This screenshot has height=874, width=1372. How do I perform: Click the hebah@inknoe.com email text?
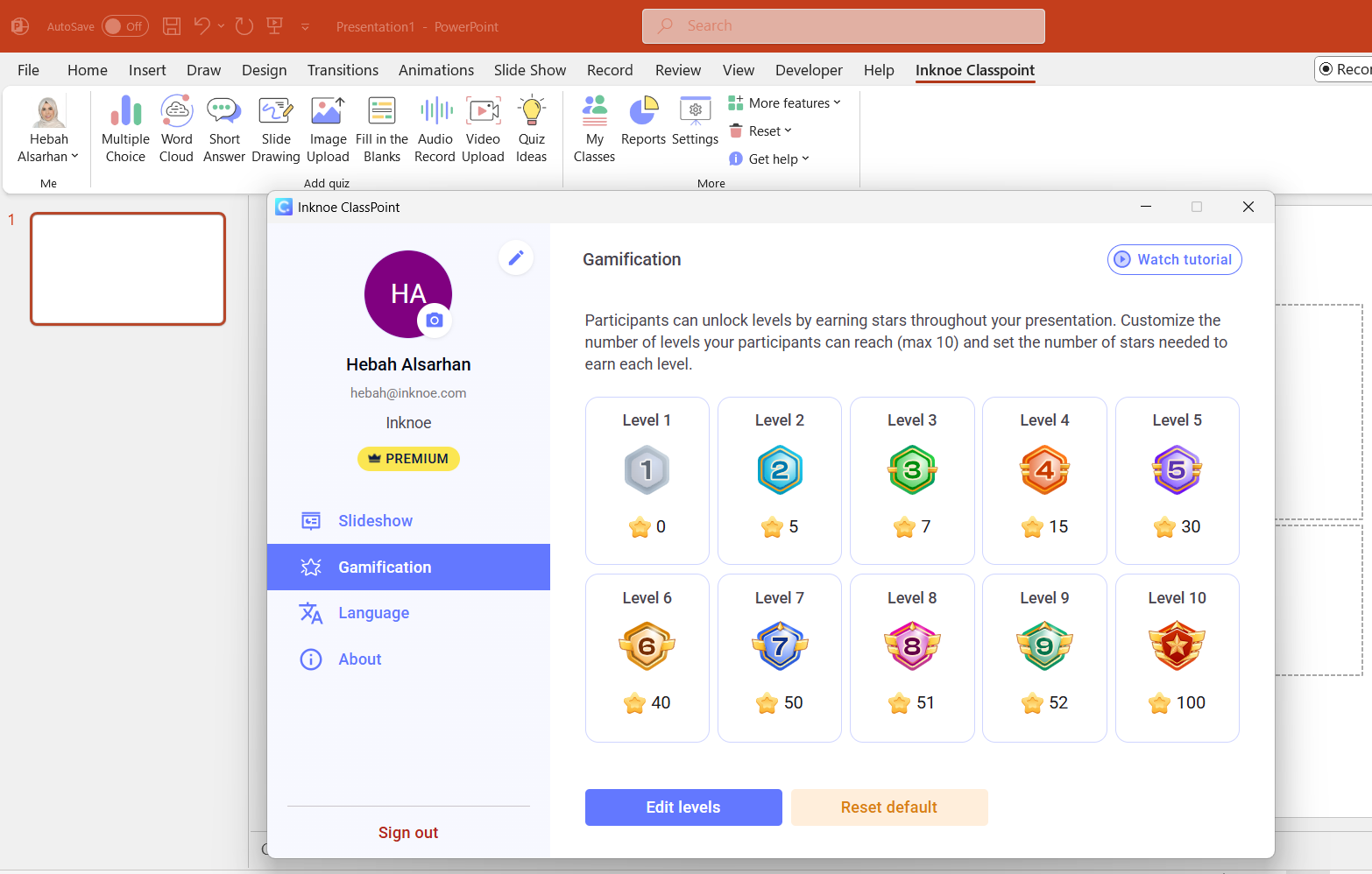coord(408,393)
